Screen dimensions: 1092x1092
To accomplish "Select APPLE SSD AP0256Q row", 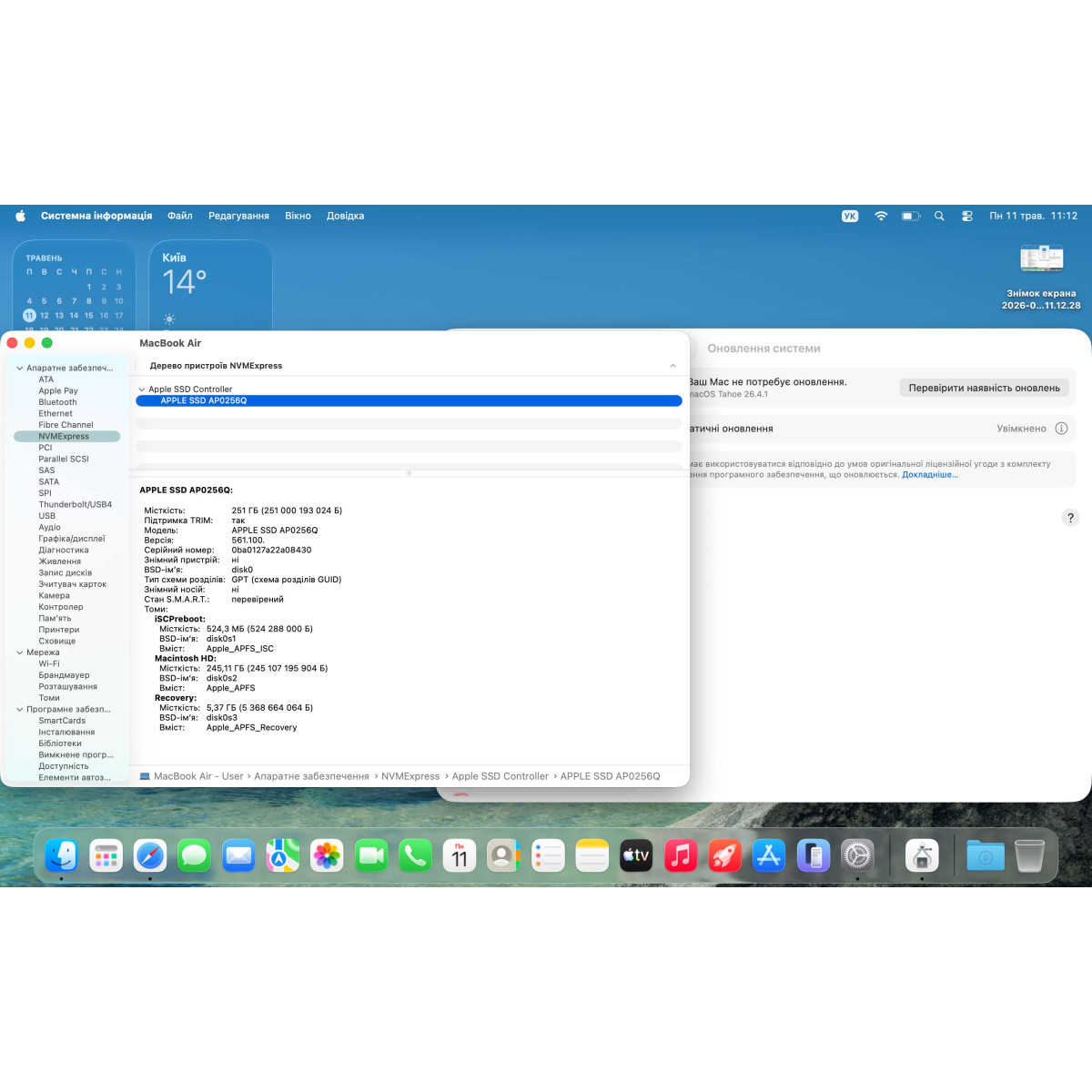I will [409, 400].
